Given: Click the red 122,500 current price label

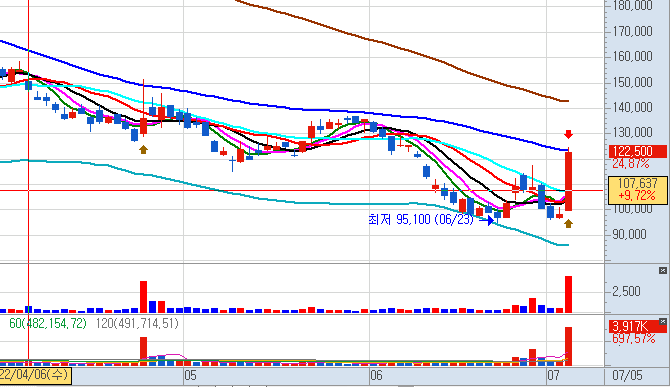Looking at the screenshot, I should [638, 151].
